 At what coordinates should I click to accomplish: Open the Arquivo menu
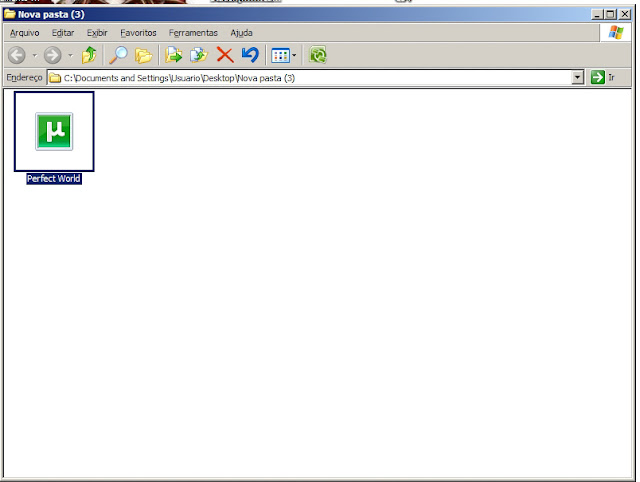point(24,33)
